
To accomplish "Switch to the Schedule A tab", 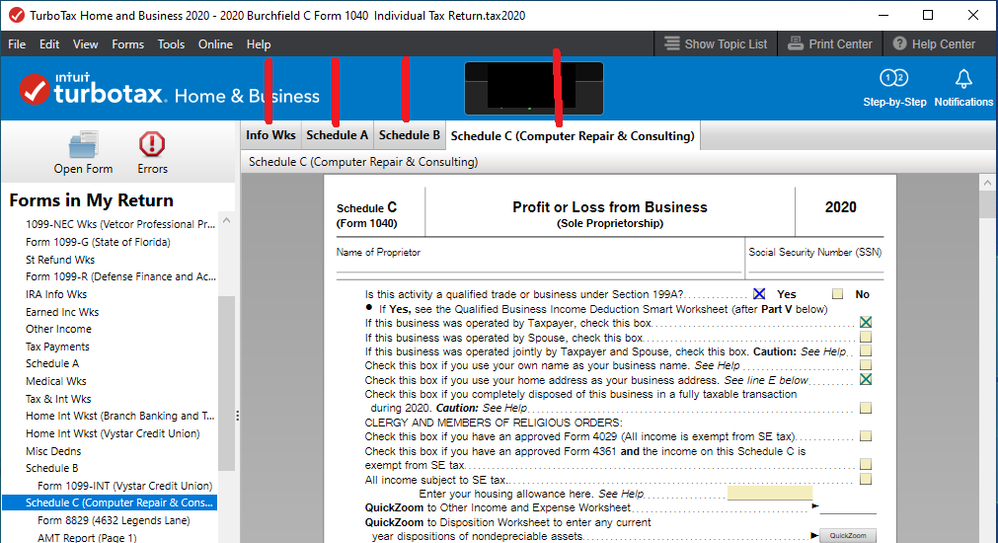I will [337, 135].
